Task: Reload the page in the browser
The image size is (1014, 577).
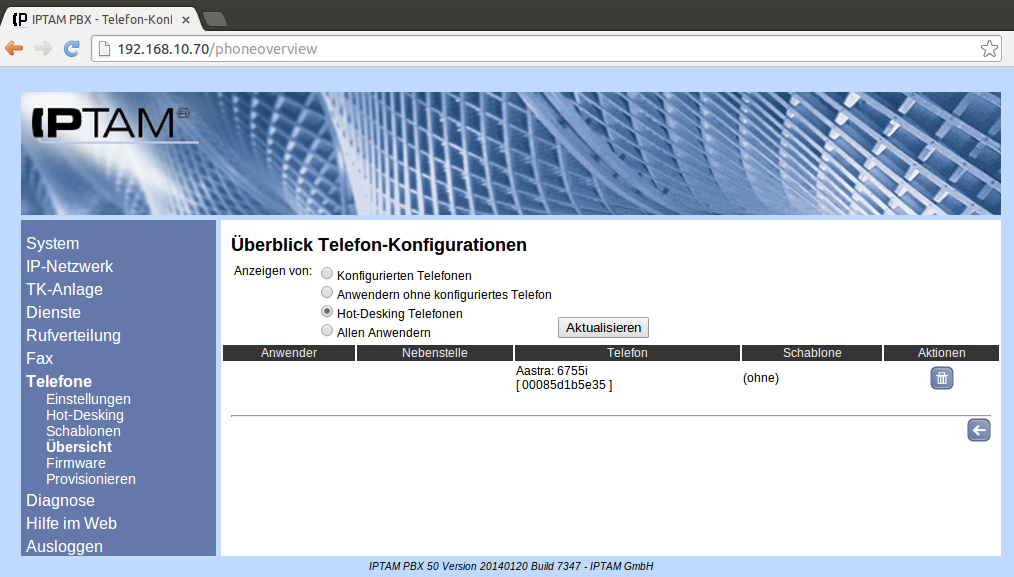Action: point(71,48)
